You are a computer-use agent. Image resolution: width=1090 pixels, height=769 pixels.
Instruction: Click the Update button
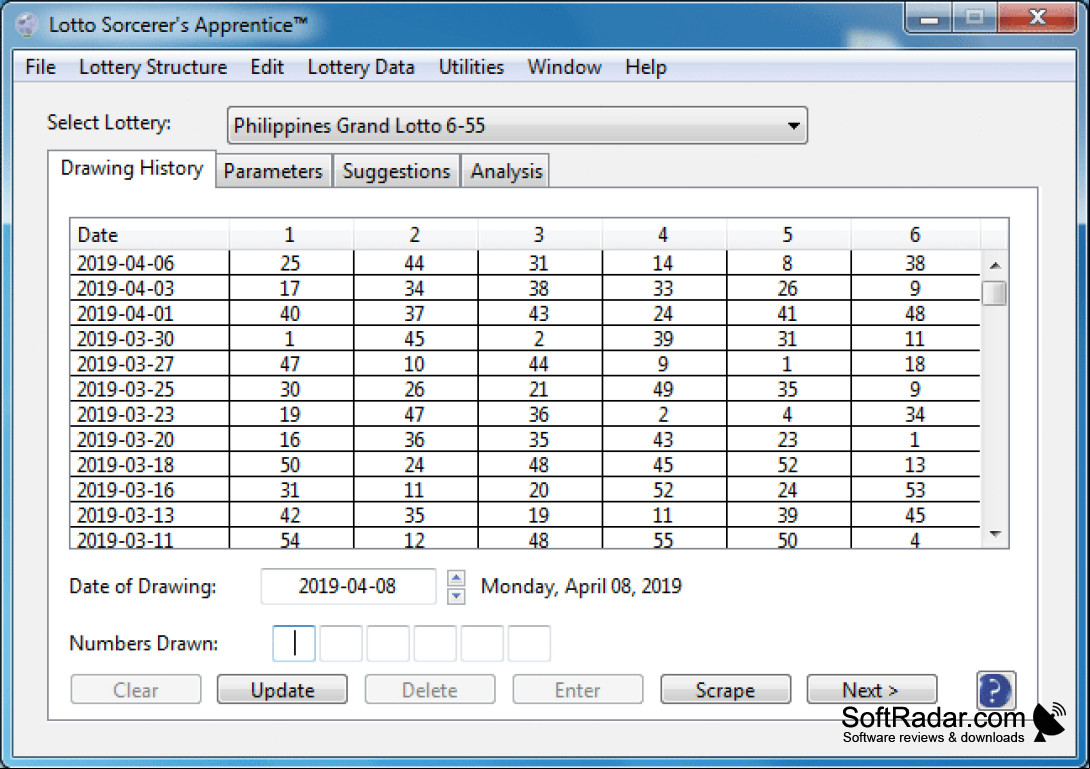282,690
